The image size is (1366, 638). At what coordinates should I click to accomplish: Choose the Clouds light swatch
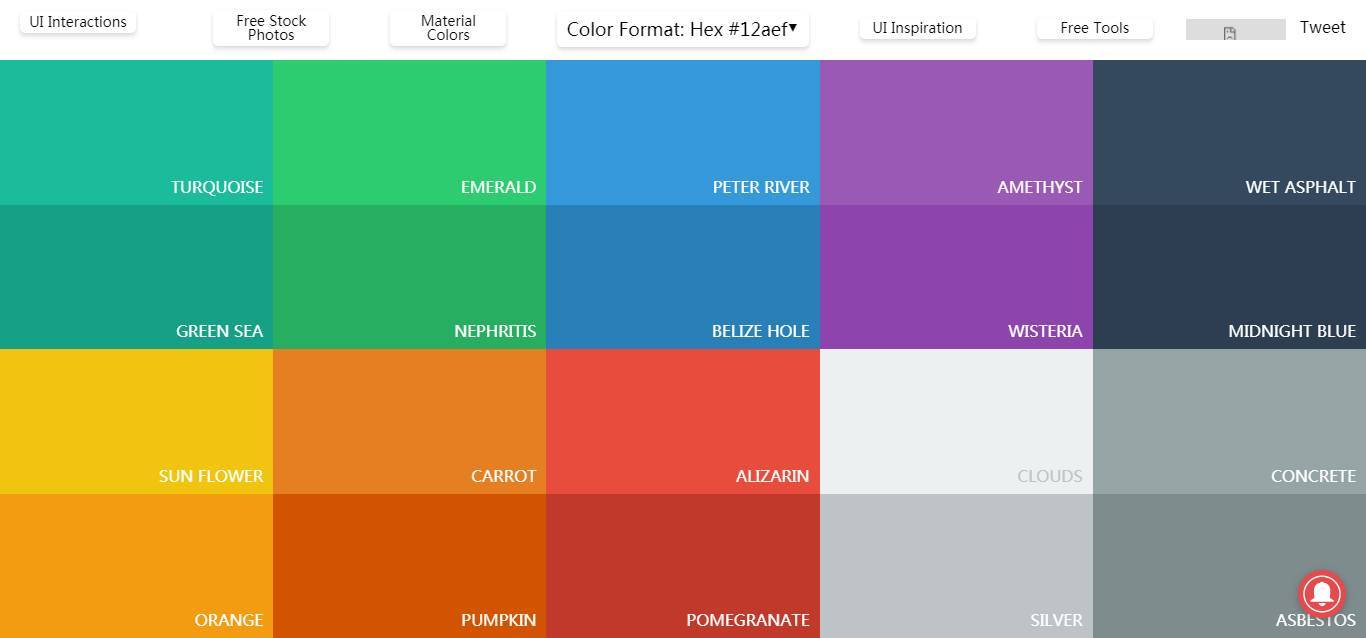tap(956, 421)
